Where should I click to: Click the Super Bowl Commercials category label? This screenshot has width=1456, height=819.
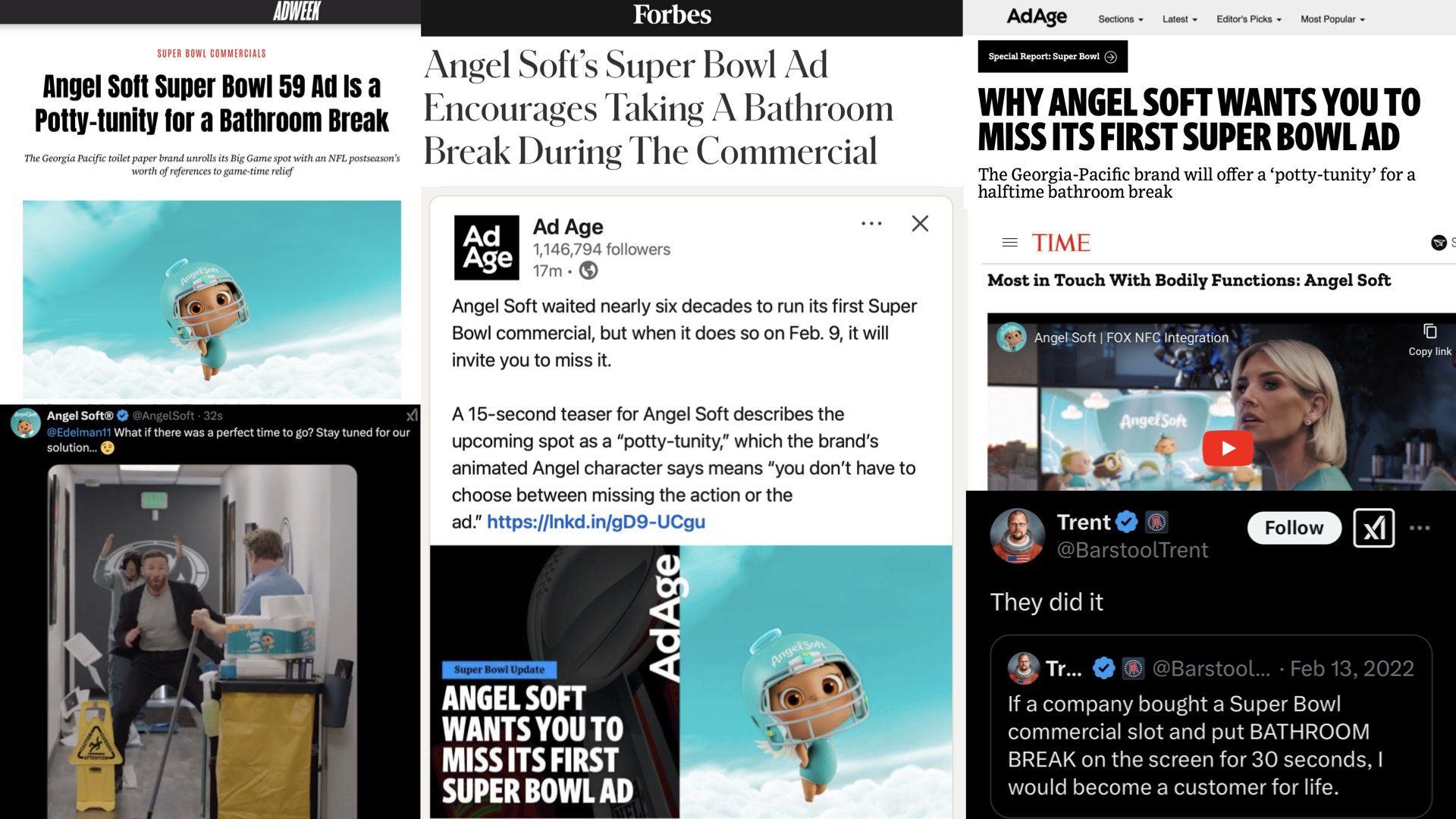click(212, 54)
